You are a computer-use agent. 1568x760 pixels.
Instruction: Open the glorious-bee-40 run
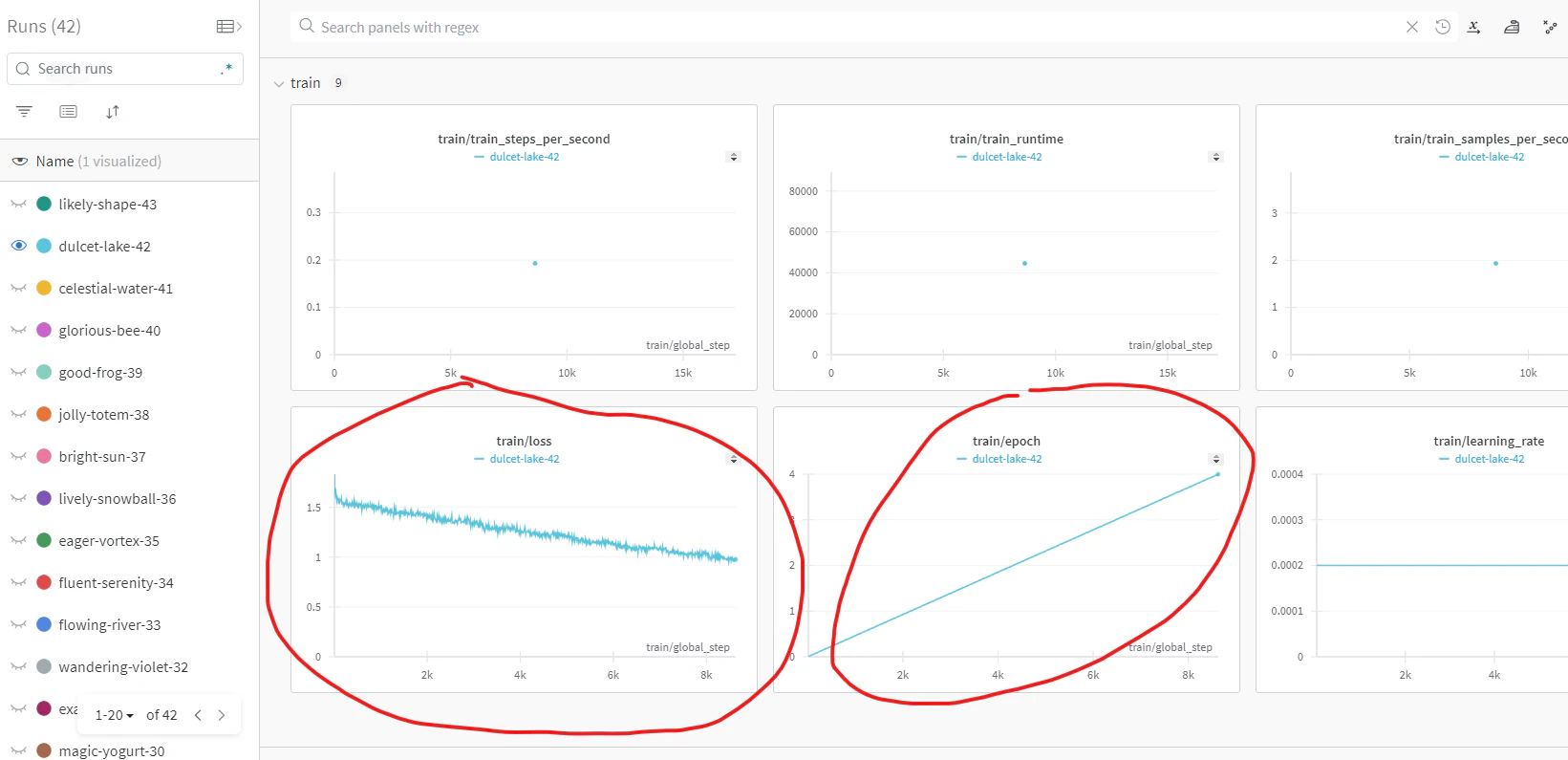[x=110, y=331]
